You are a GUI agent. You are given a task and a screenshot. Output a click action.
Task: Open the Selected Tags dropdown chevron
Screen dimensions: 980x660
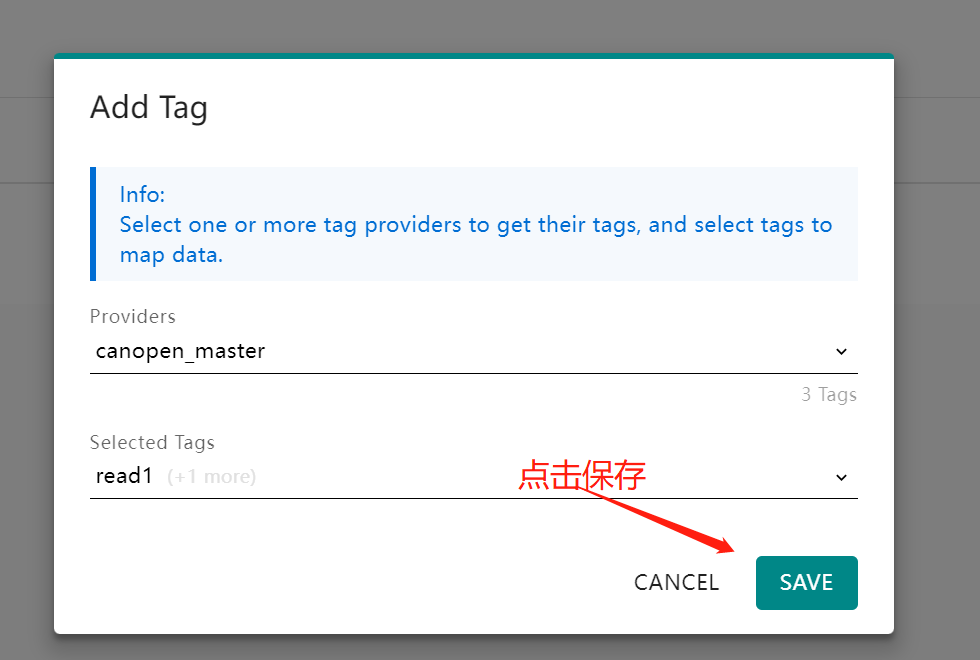(x=841, y=477)
